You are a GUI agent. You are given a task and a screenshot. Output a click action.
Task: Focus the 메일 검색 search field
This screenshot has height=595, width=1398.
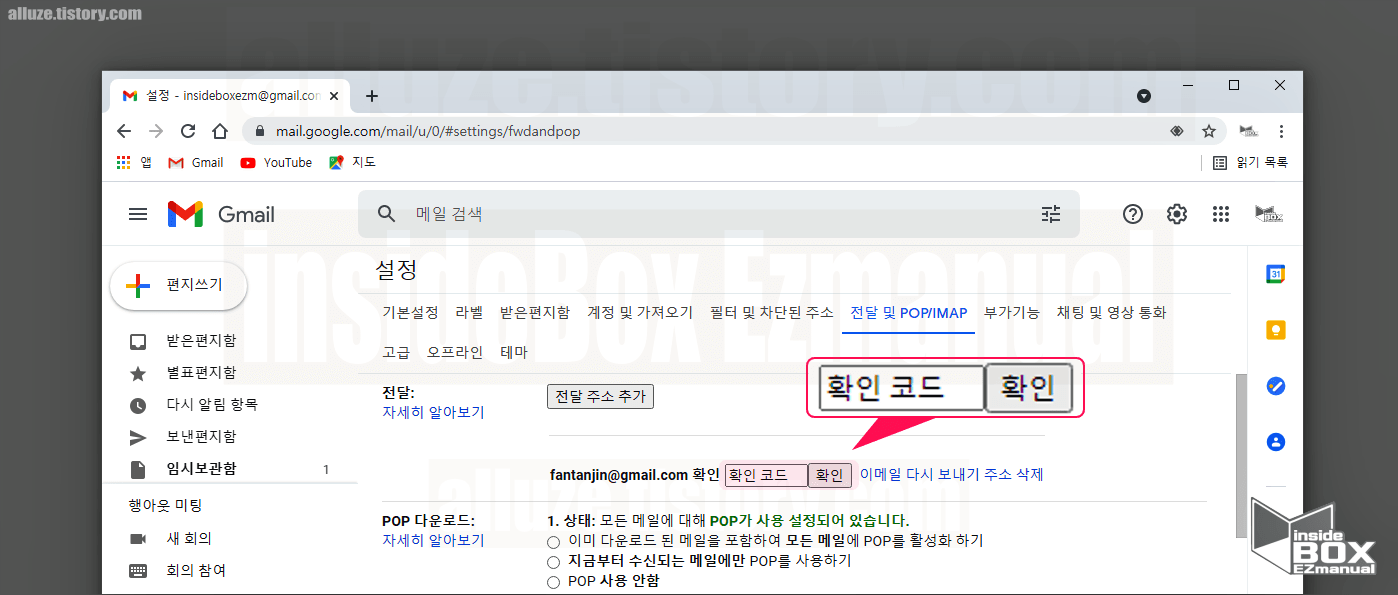[719, 214]
